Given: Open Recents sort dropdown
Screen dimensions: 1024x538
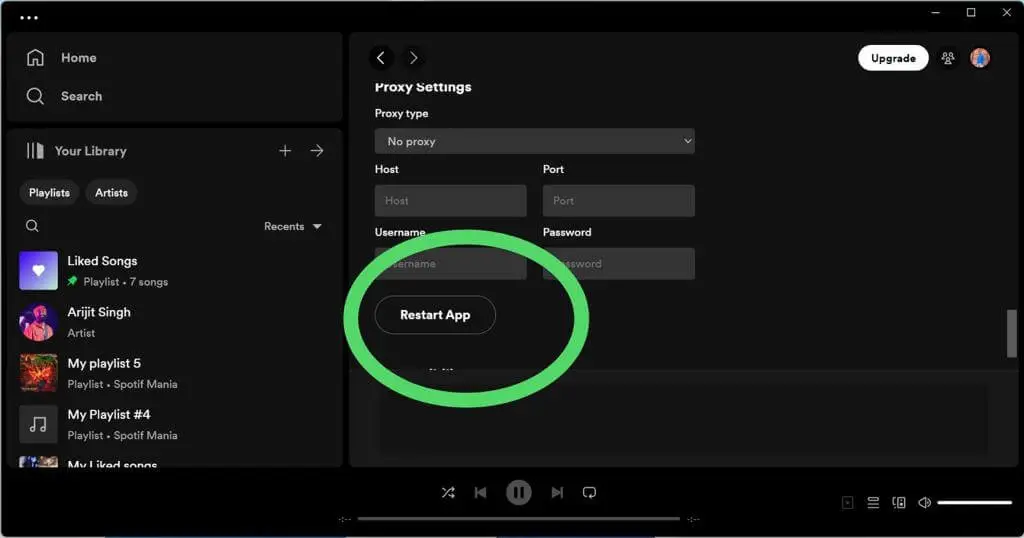Looking at the screenshot, I should pos(293,226).
